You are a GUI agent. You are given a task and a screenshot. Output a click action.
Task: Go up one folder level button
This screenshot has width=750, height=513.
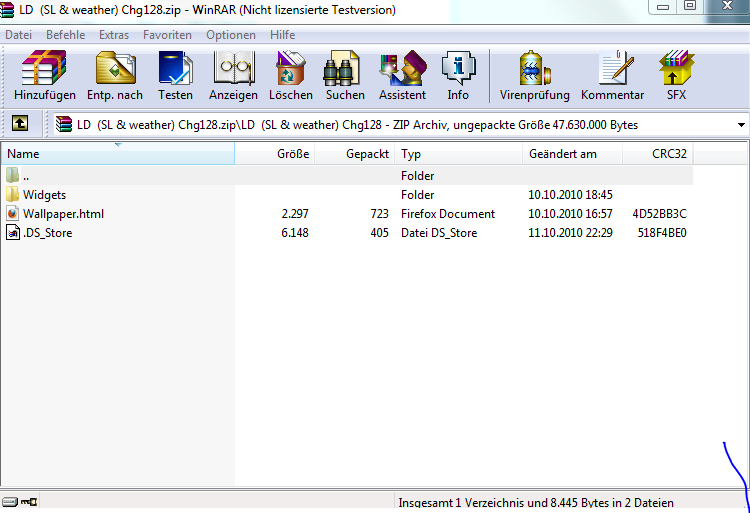pyautogui.click(x=19, y=124)
